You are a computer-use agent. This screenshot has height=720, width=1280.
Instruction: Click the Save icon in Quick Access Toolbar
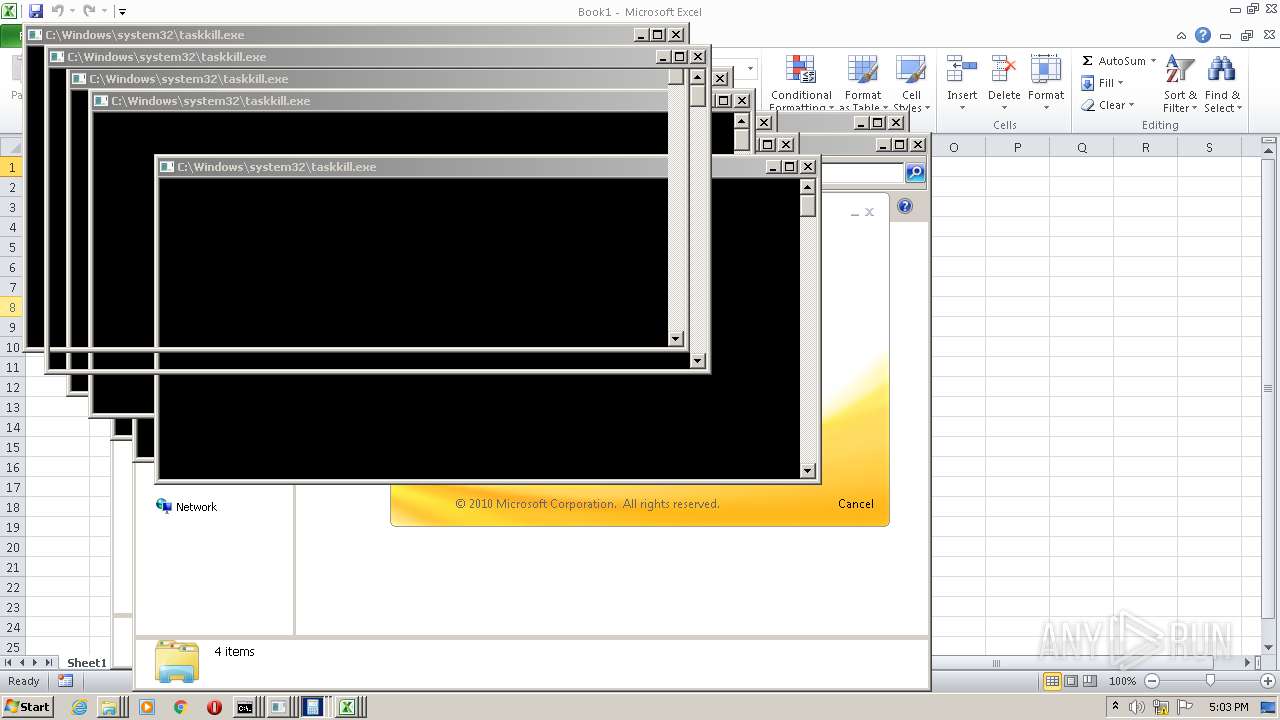pyautogui.click(x=36, y=11)
